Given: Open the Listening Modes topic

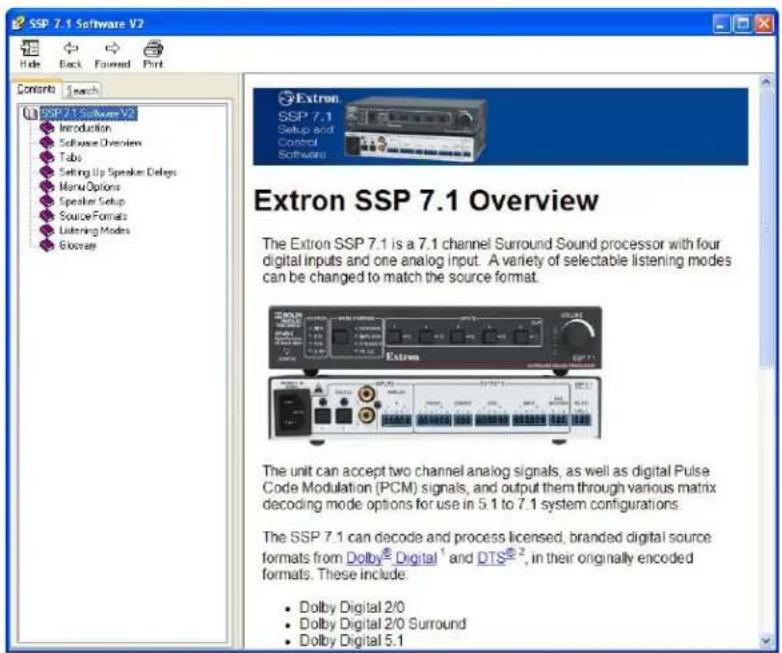Looking at the screenshot, I should click(94, 230).
